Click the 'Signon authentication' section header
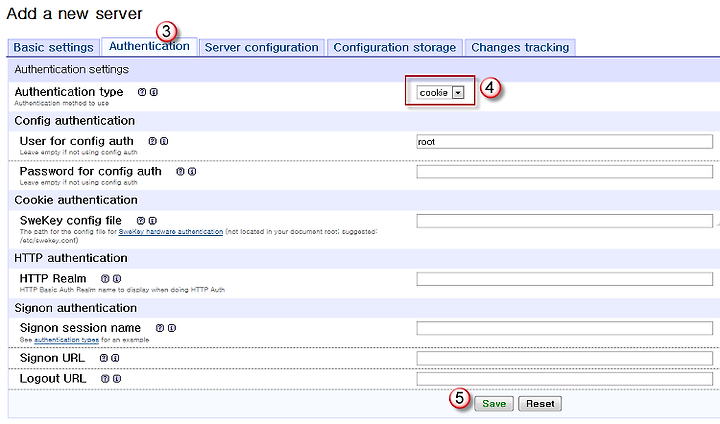 [75, 308]
